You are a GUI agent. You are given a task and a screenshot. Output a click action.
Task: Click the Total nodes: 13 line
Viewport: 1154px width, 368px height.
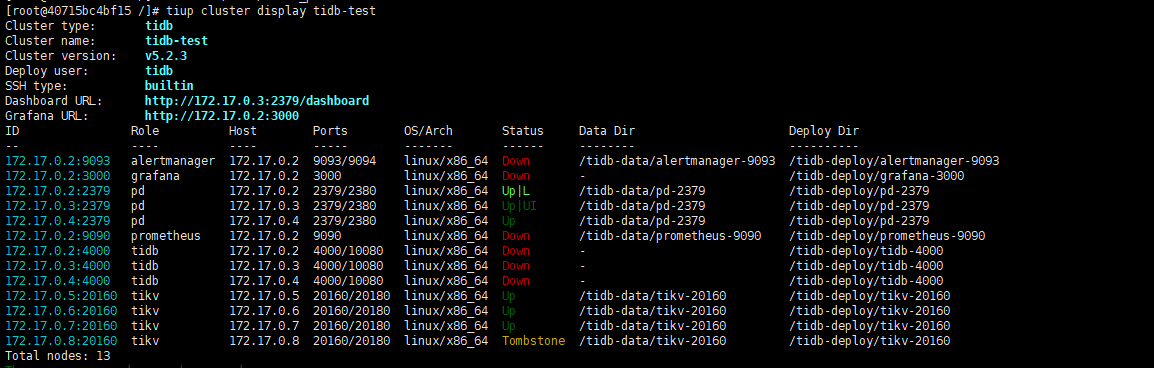tap(57, 356)
